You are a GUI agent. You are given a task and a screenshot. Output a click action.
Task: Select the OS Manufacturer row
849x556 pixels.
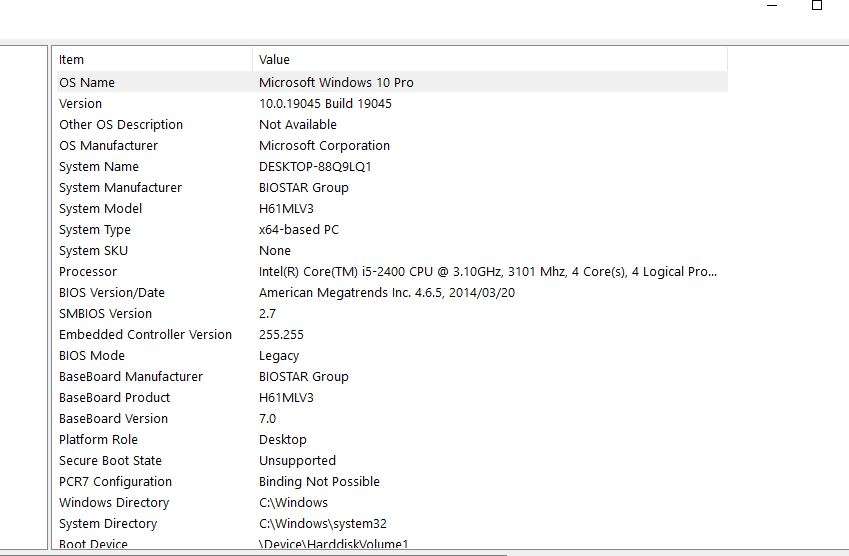pos(108,146)
